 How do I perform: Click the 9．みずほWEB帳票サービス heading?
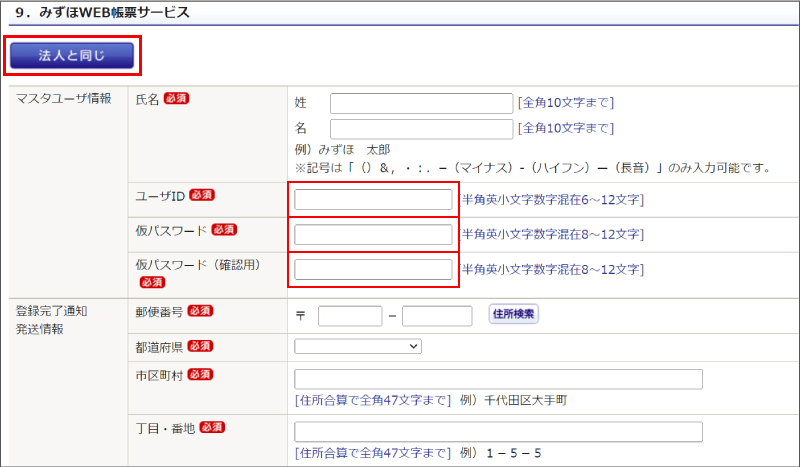102,12
